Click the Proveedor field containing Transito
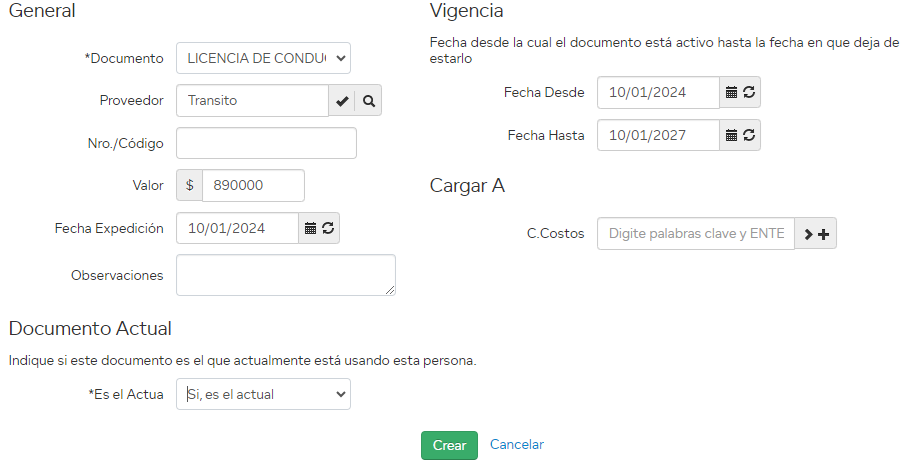The width and height of the screenshot is (913, 471). tap(252, 101)
